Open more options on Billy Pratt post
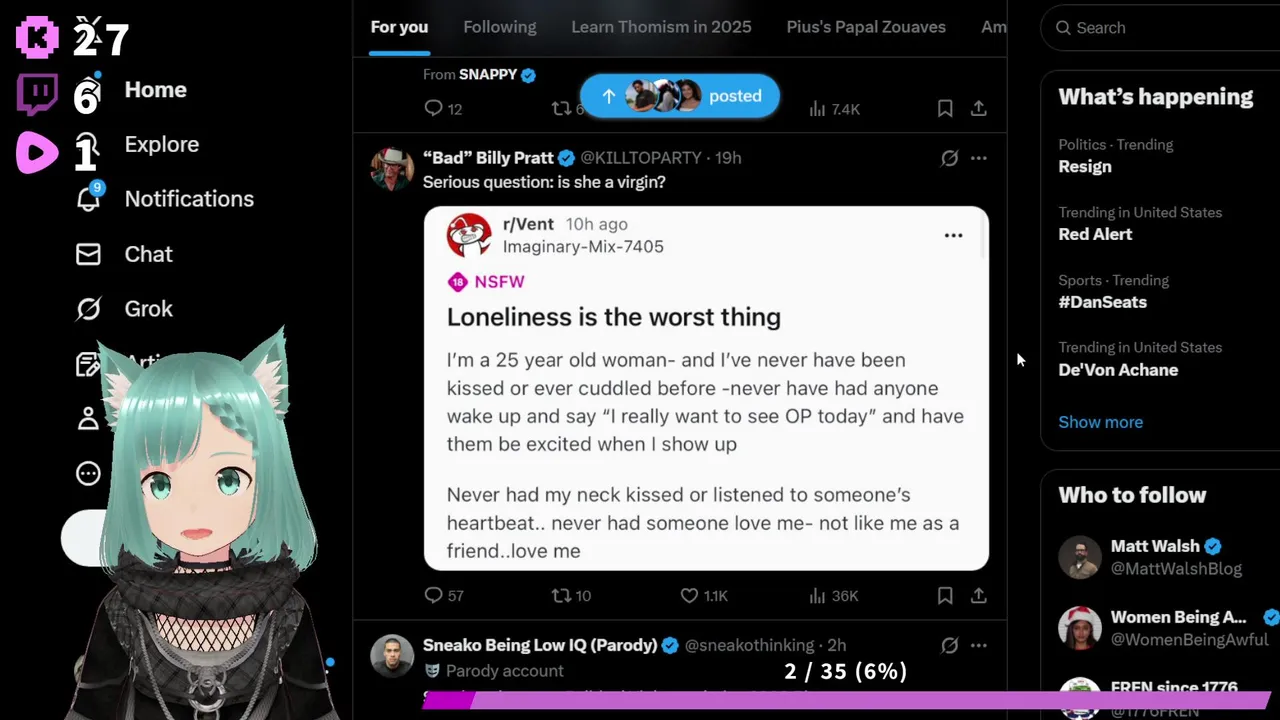1280x720 pixels. point(979,158)
